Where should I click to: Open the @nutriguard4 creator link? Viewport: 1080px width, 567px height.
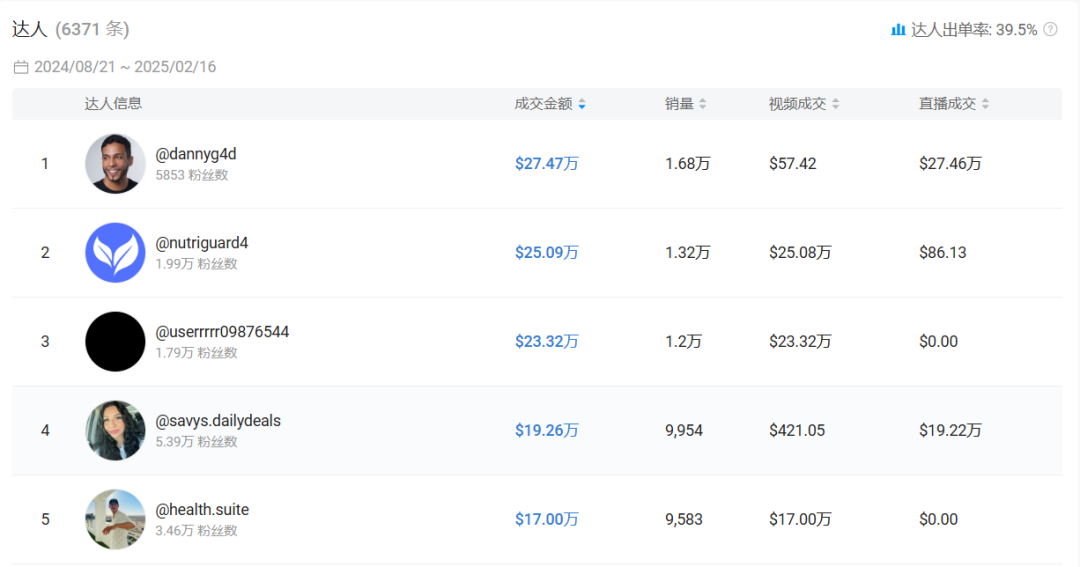pos(202,243)
